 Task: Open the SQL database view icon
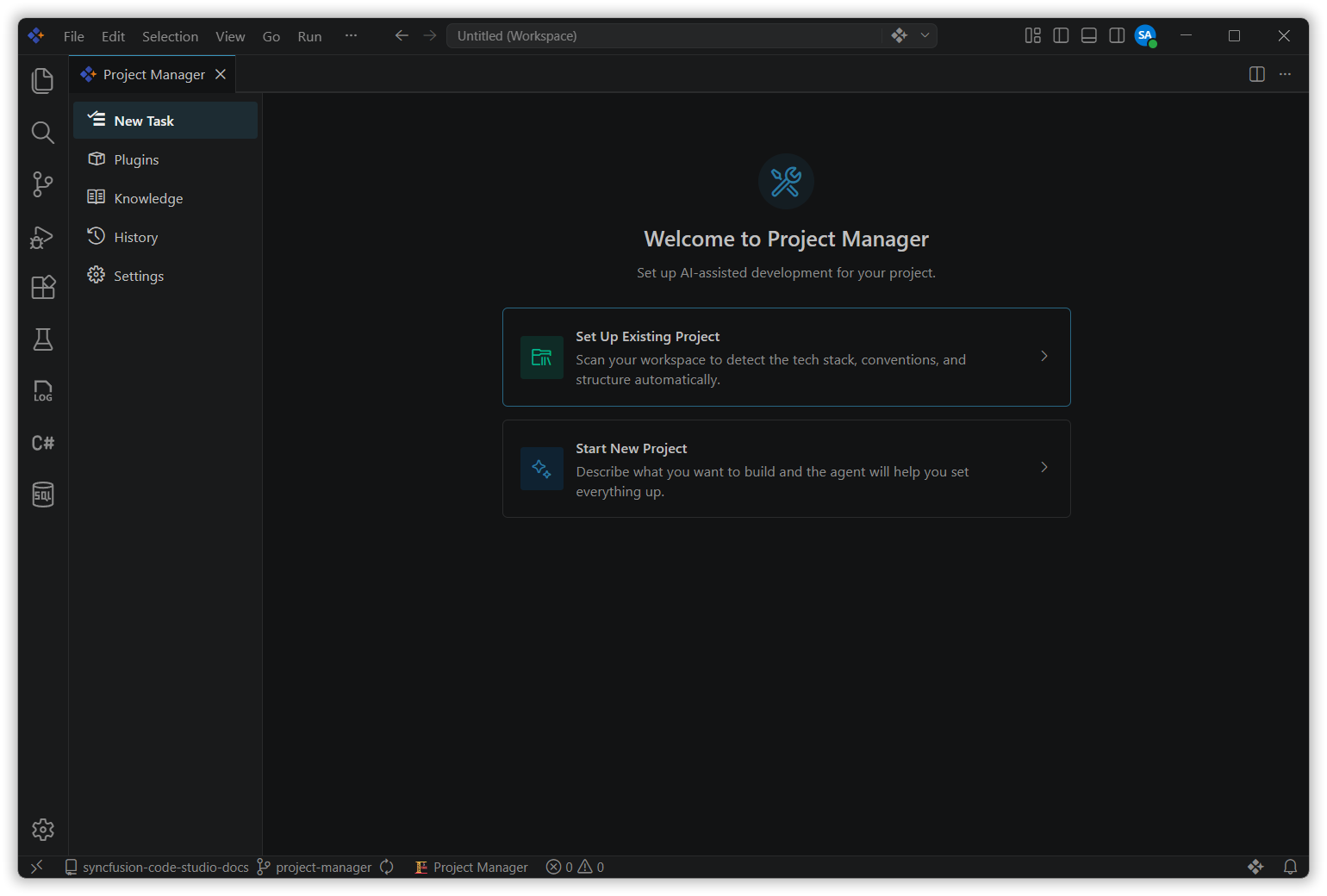pyautogui.click(x=42, y=495)
